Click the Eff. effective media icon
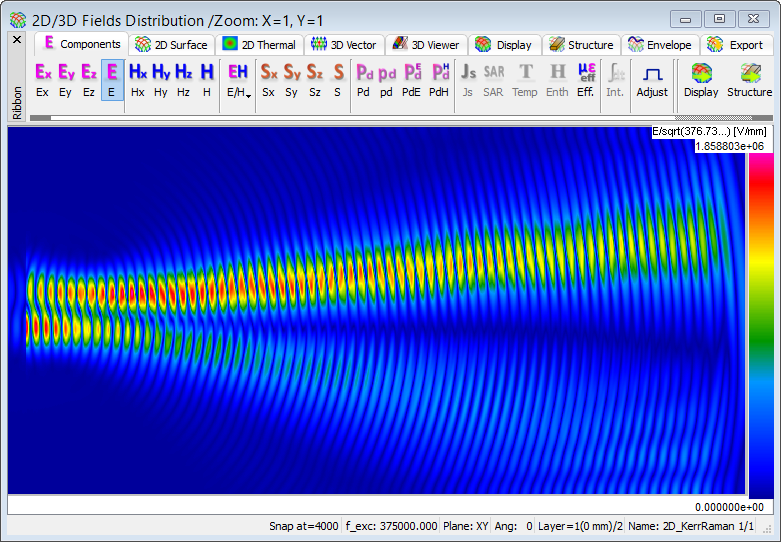The image size is (781, 542). pos(586,79)
